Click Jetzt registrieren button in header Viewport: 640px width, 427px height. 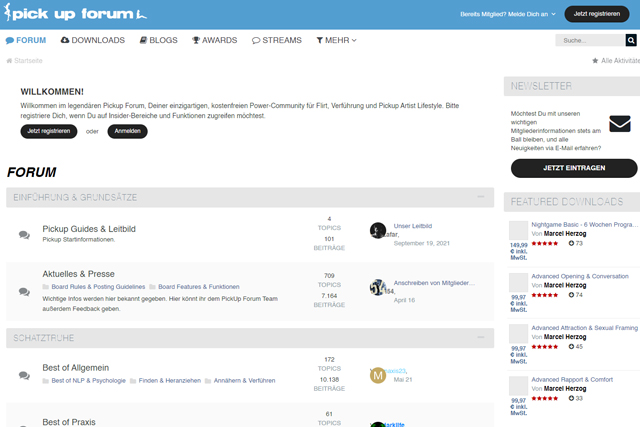click(597, 14)
